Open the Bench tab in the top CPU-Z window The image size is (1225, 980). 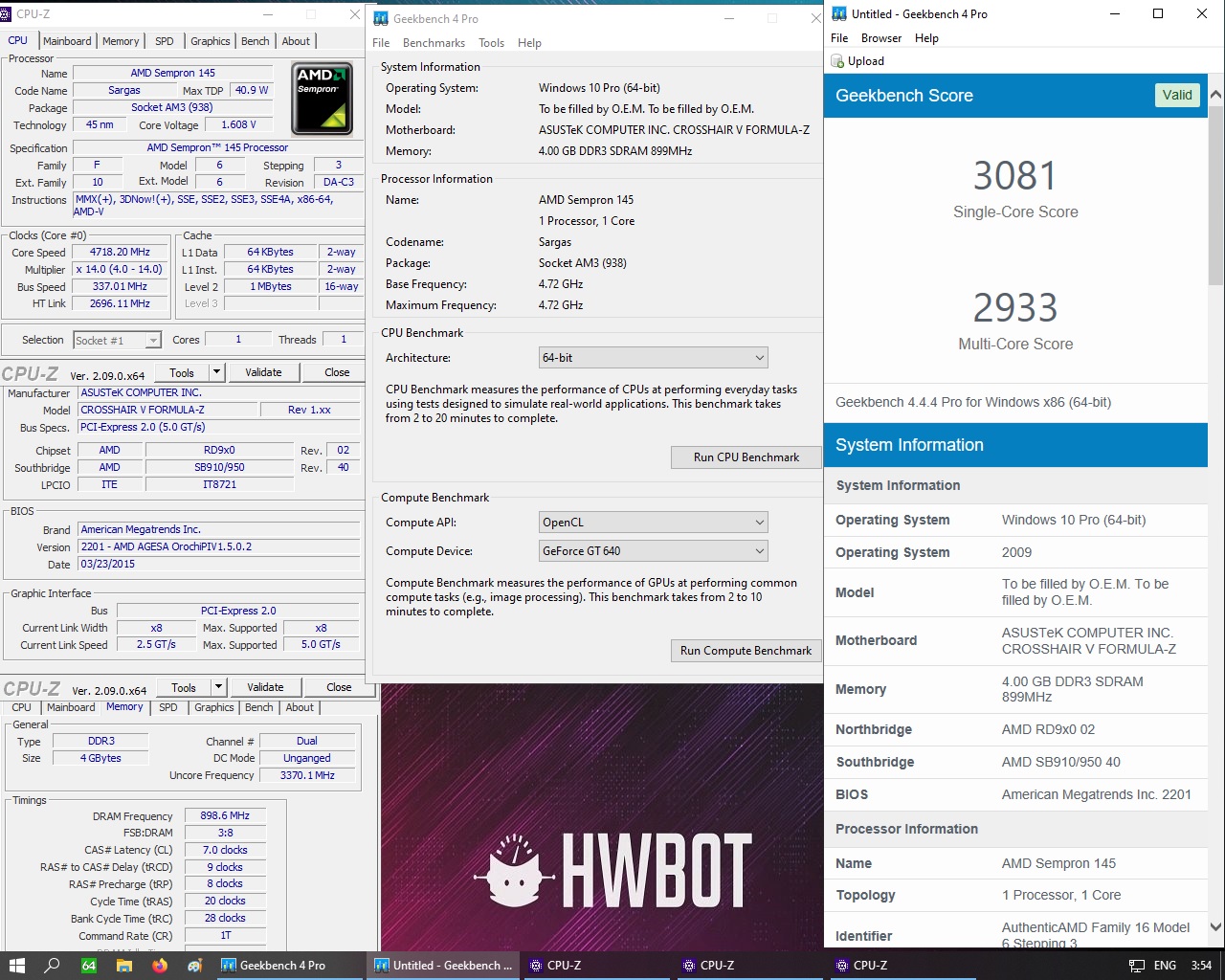255,41
